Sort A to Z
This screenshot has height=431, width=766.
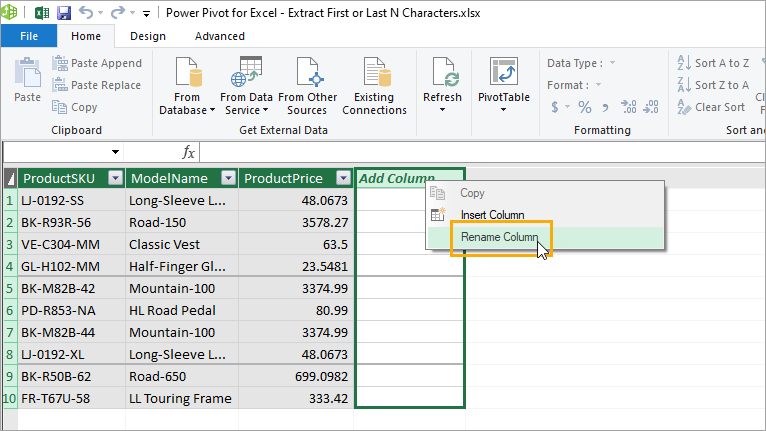point(713,63)
